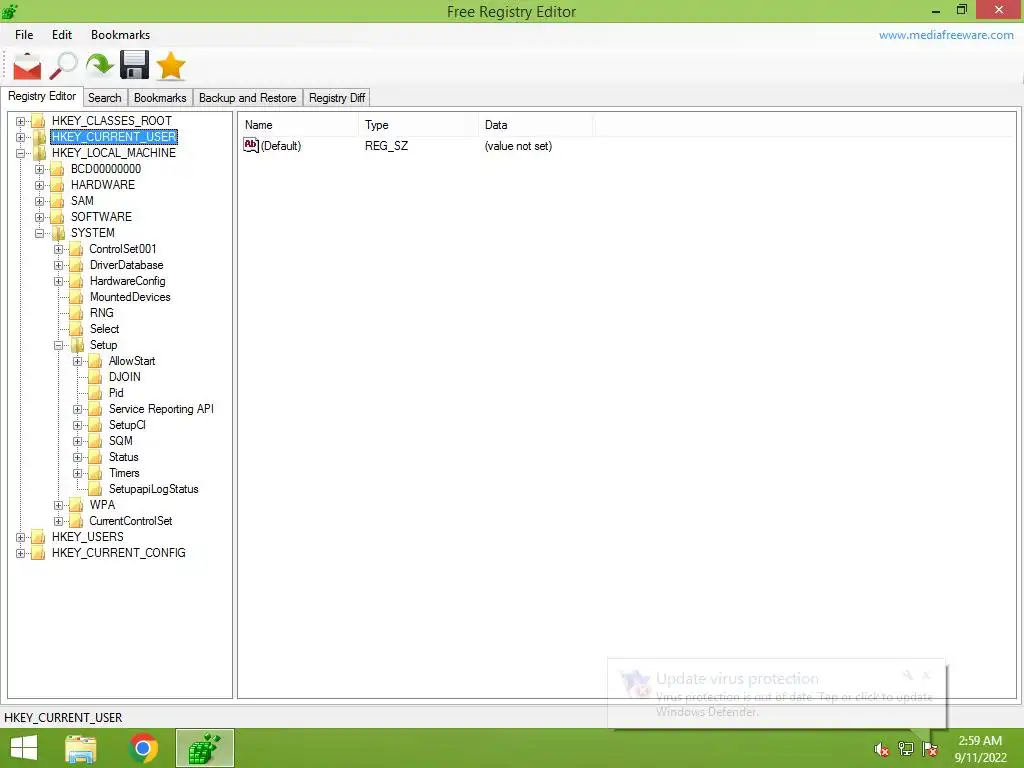Select the CurrentControlSet key
Image resolution: width=1024 pixels, height=768 pixels.
(x=131, y=521)
